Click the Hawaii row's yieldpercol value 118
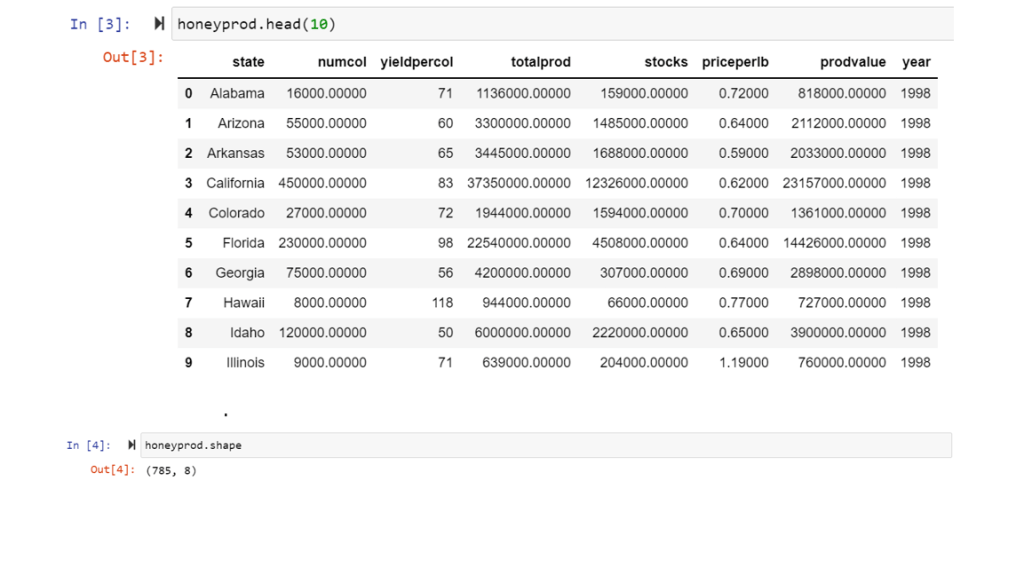This screenshot has width=1024, height=575. point(441,303)
